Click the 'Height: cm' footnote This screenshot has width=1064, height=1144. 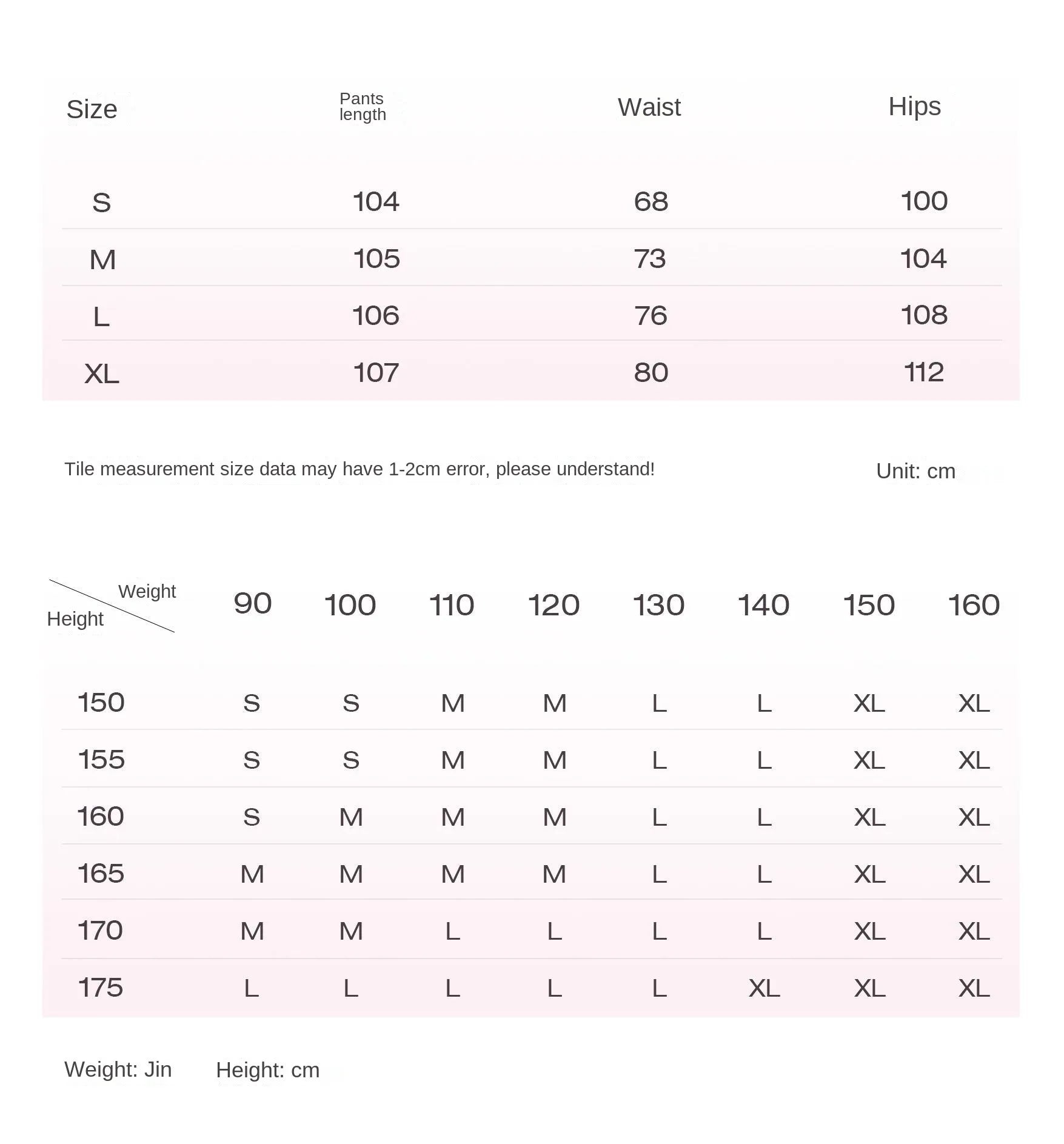[267, 1070]
